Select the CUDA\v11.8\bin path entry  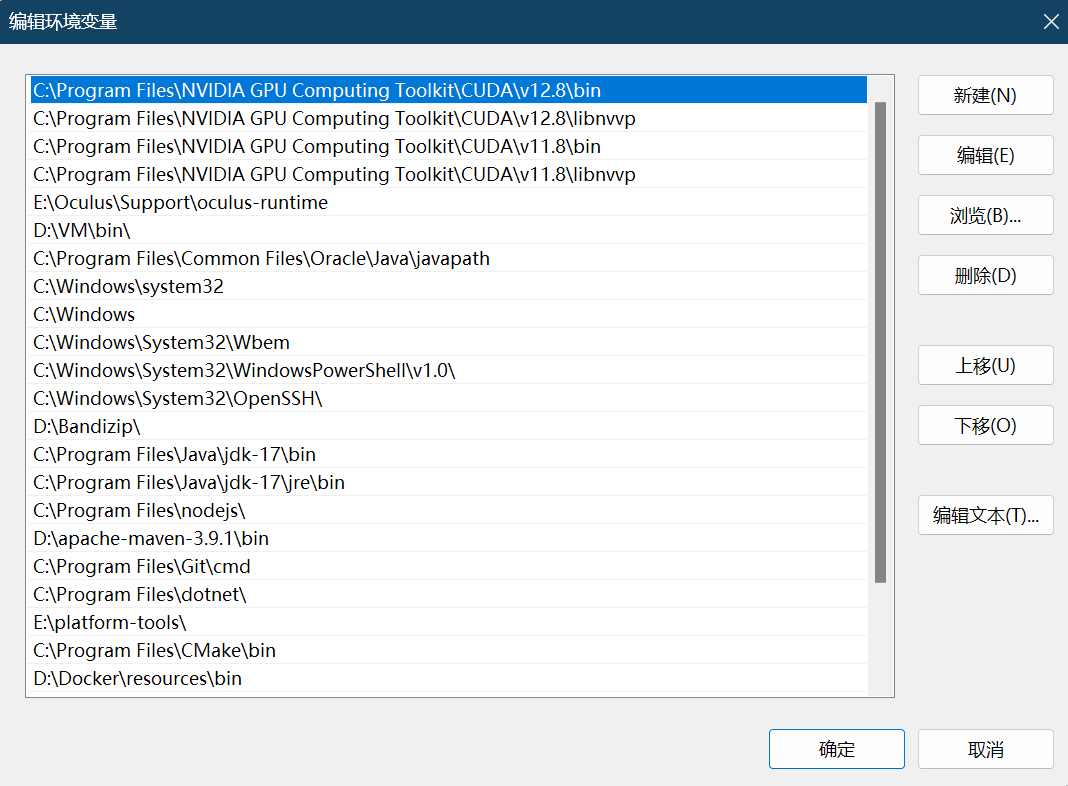[x=449, y=146]
